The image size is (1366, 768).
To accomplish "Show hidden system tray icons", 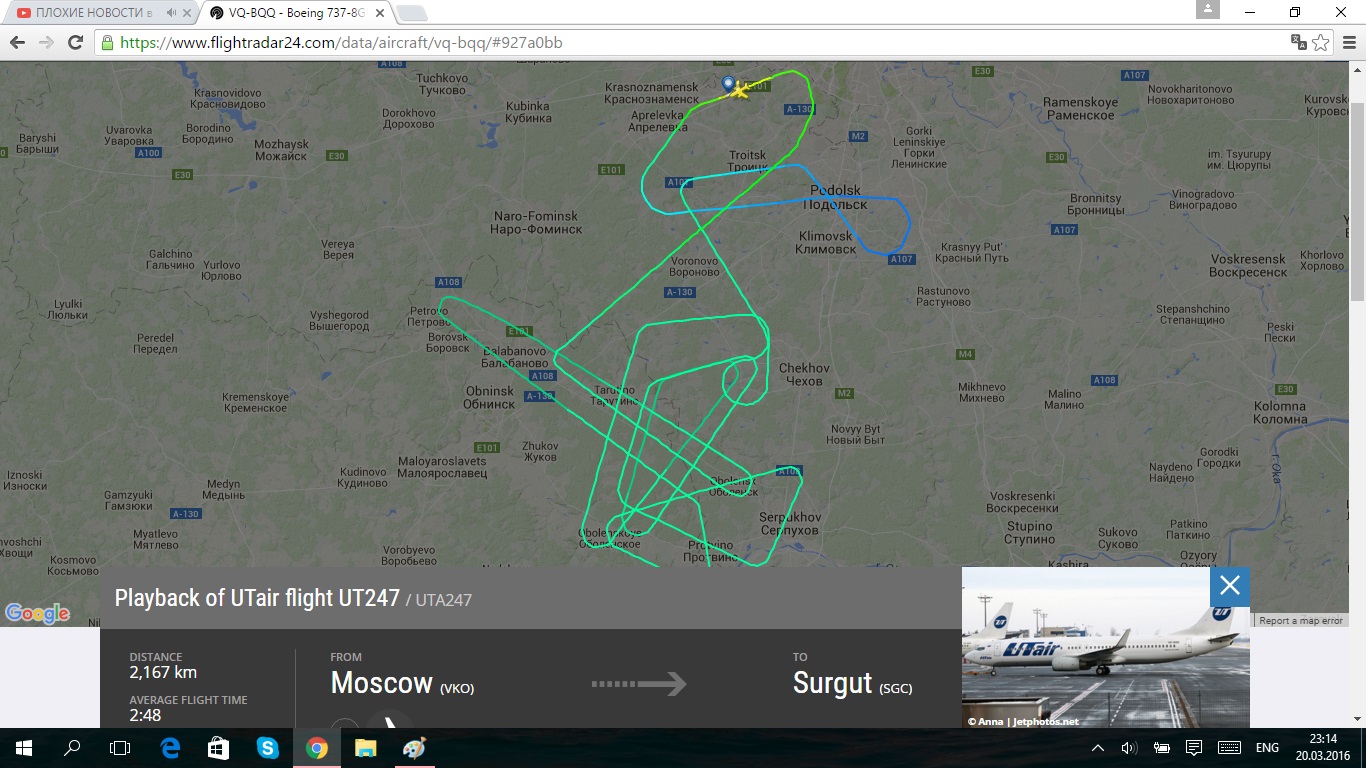I will click(x=1098, y=748).
